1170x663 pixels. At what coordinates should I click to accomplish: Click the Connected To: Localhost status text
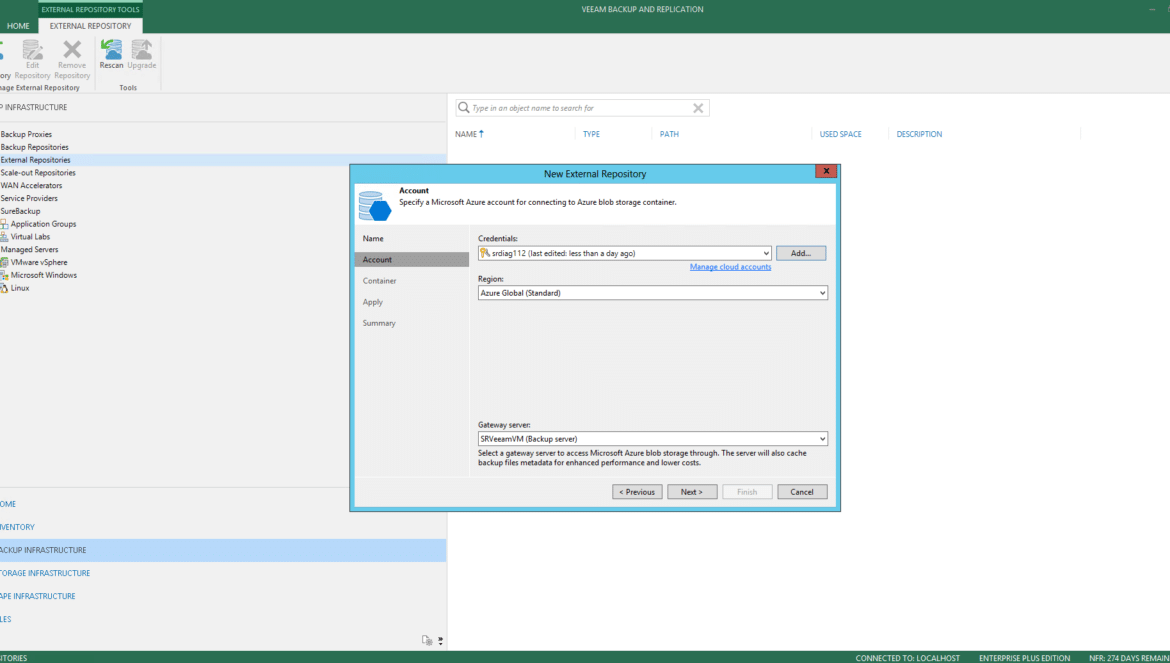click(907, 659)
